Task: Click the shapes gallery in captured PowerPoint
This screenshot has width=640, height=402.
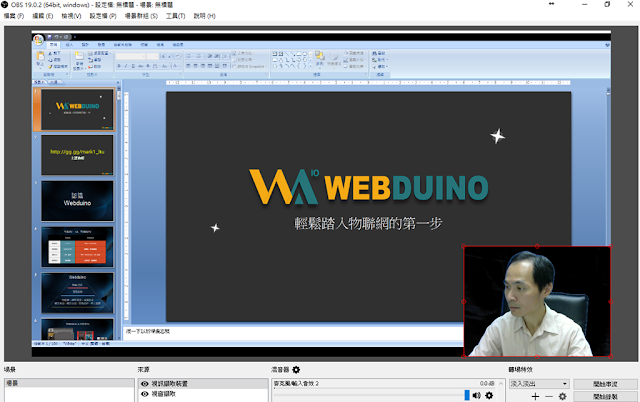Action: point(292,60)
